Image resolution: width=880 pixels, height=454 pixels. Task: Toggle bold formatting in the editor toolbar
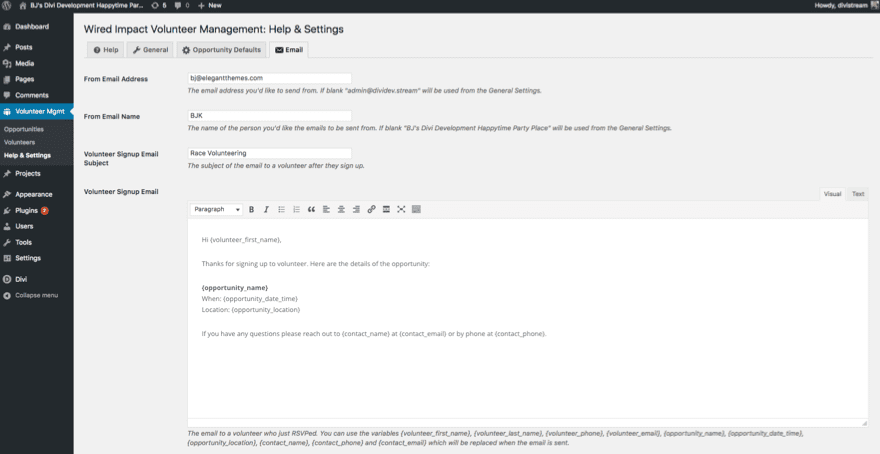(251, 209)
